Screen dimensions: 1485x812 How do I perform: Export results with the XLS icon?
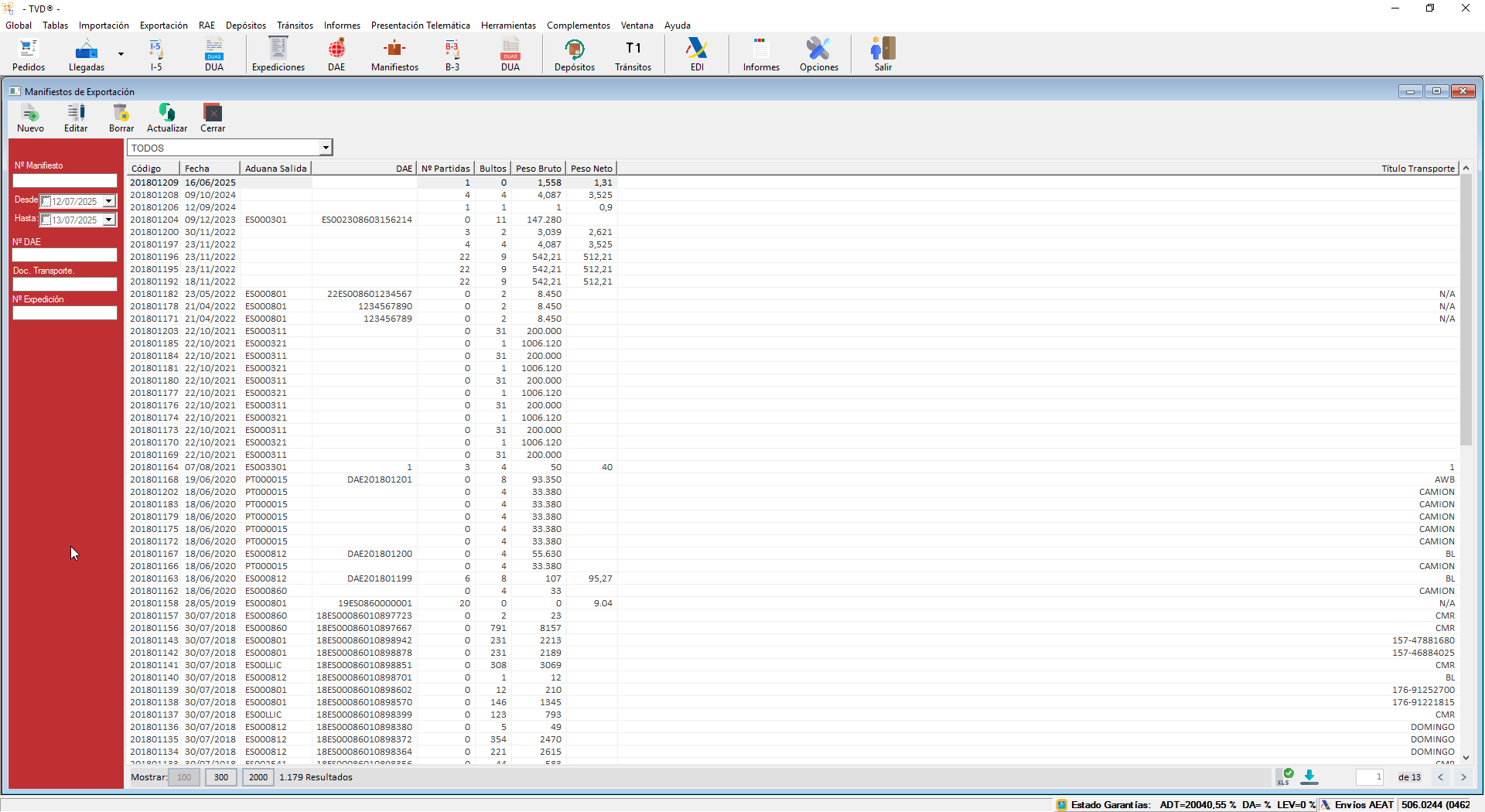coord(1285,776)
